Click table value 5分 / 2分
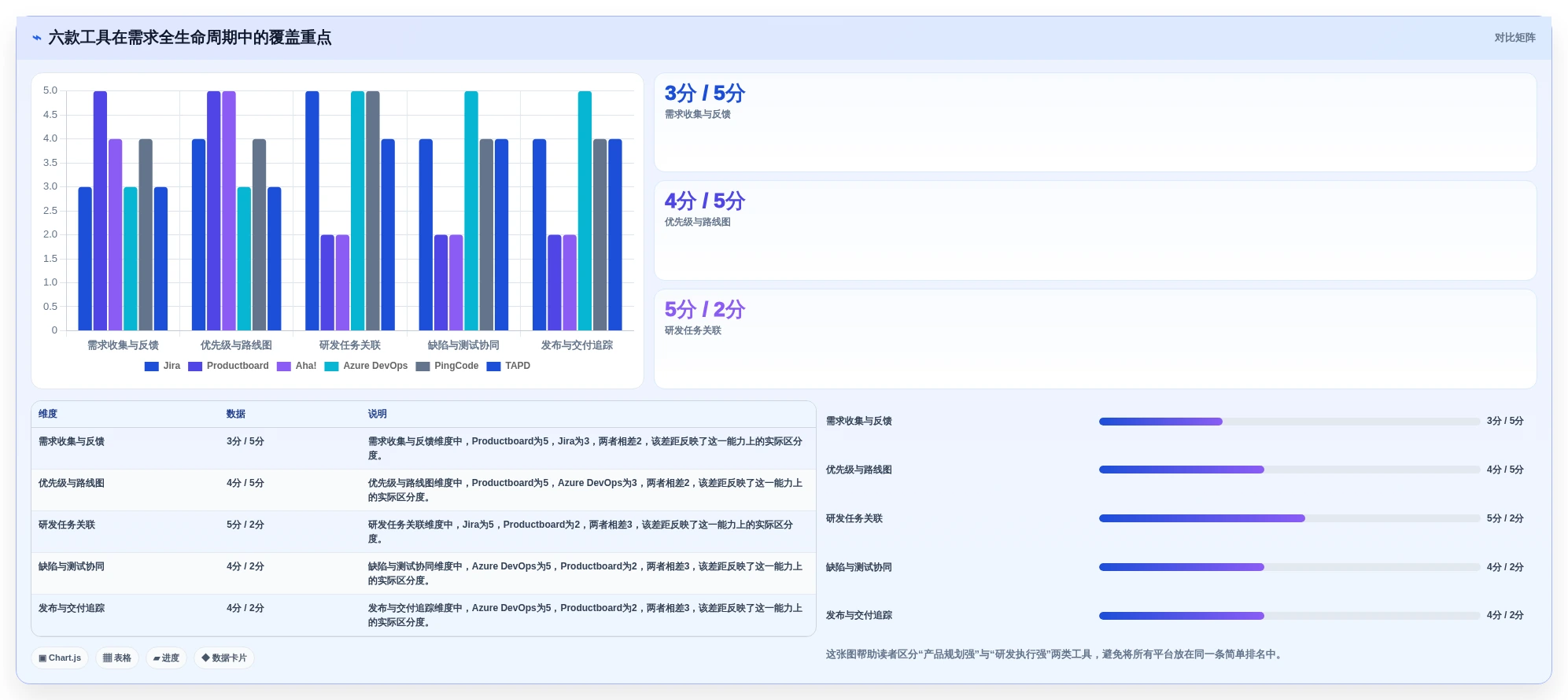This screenshot has height=700, width=1568. pyautogui.click(x=245, y=525)
